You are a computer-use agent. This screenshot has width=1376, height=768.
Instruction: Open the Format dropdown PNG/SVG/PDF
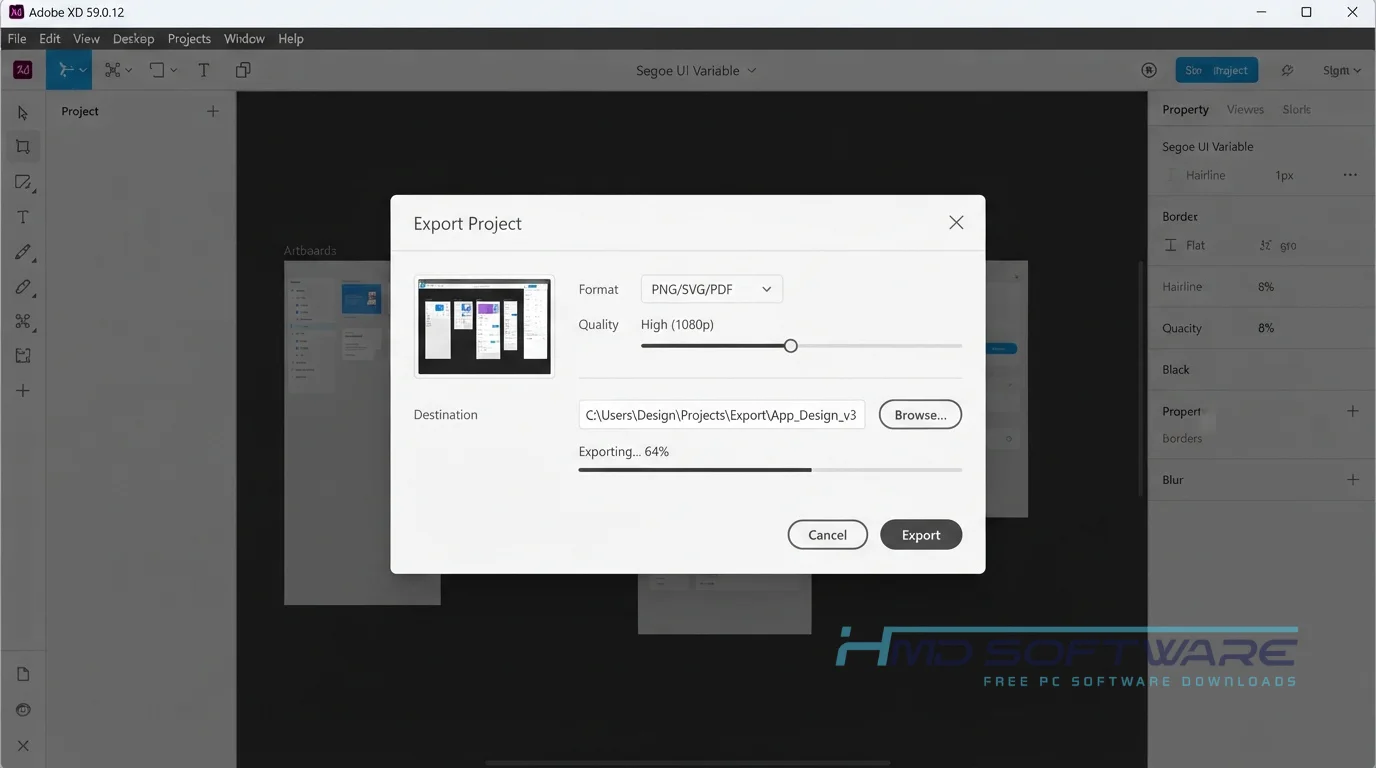[711, 289]
